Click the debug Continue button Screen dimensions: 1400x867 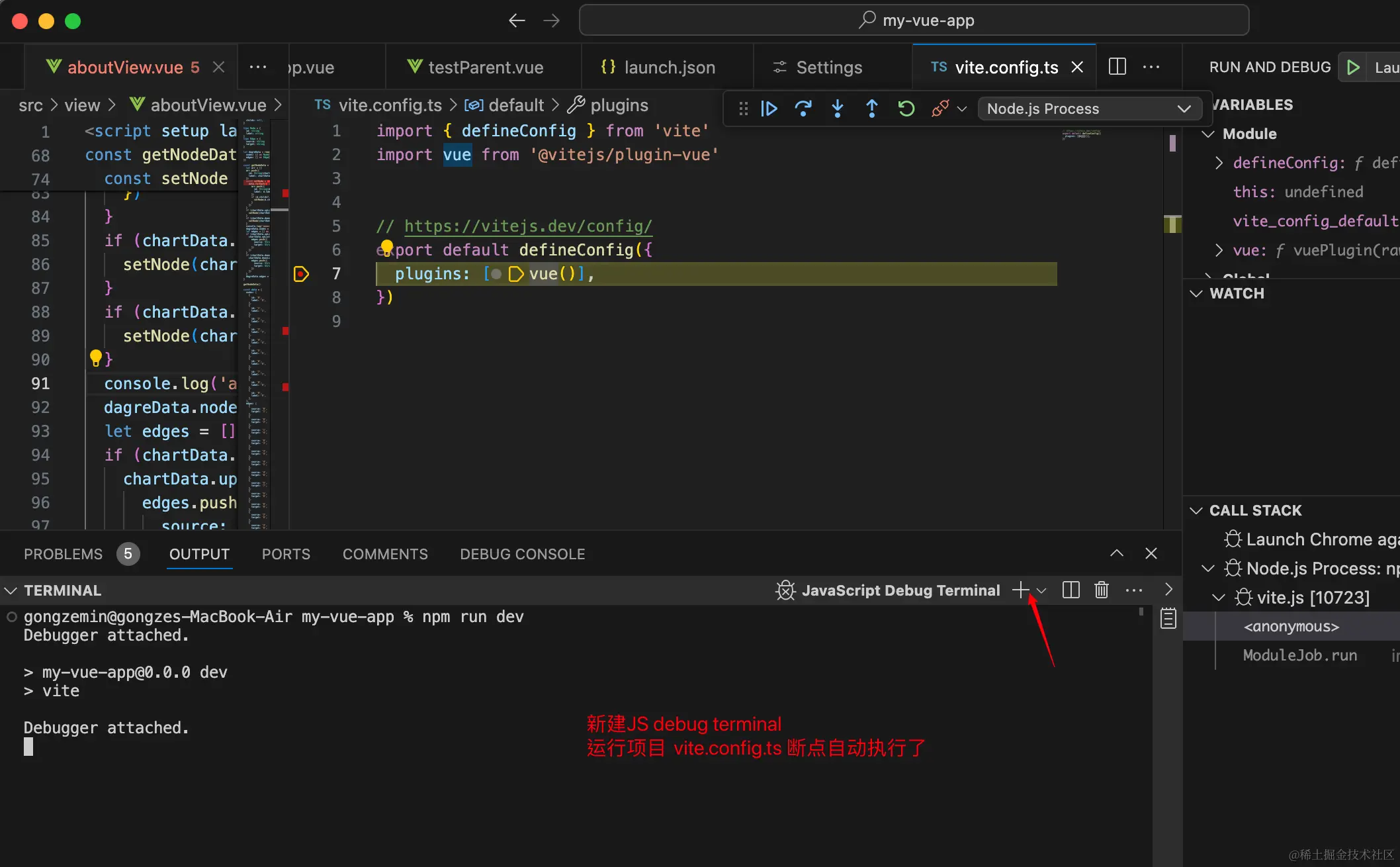pos(769,109)
